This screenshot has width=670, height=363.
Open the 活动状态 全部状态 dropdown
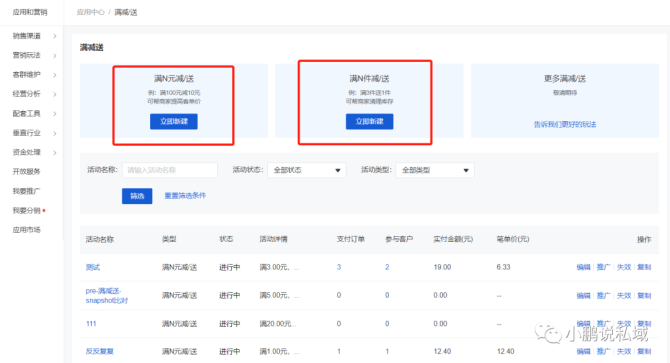tap(306, 170)
